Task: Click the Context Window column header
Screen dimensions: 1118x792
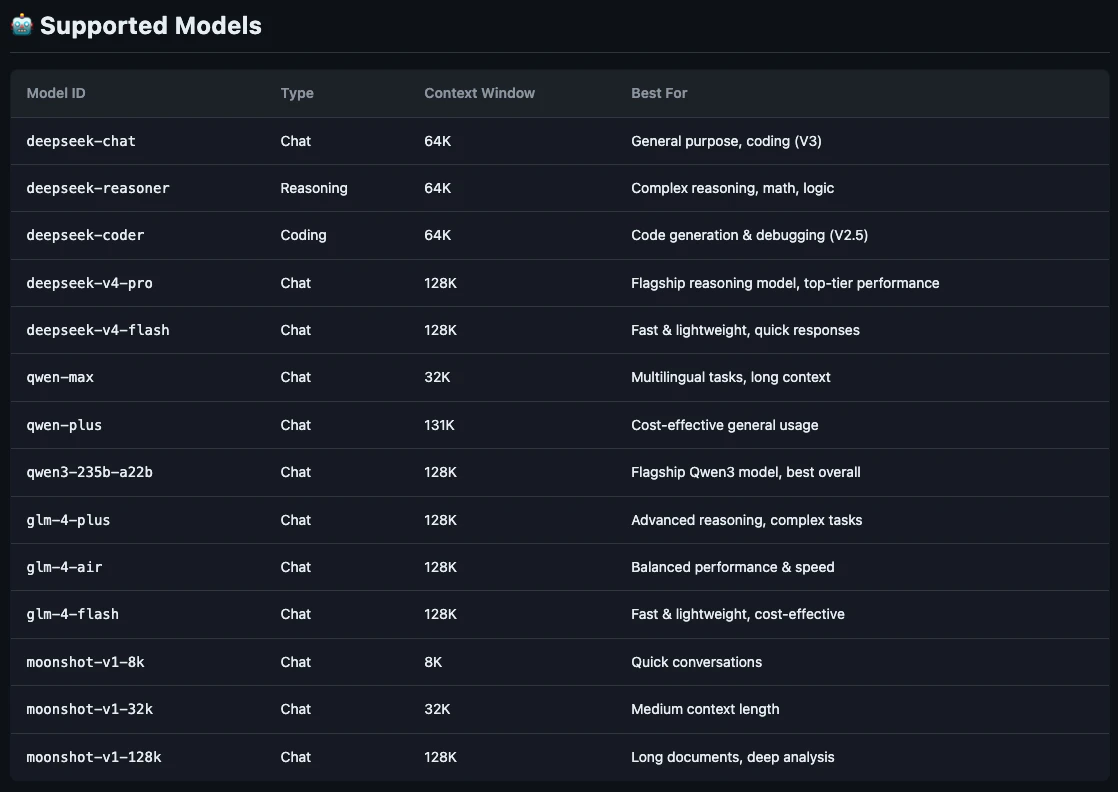Action: pos(479,93)
